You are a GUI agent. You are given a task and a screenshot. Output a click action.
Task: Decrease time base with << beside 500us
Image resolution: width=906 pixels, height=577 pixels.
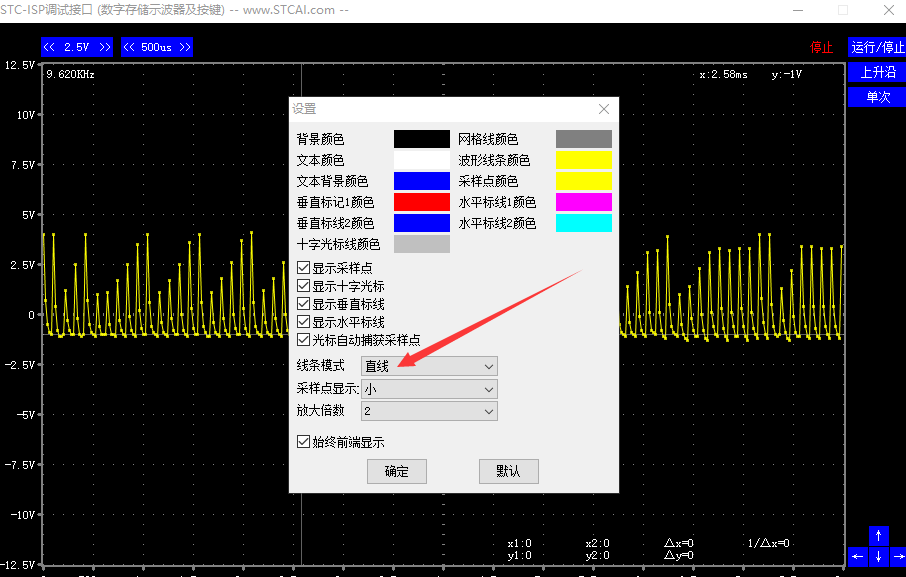pos(129,47)
